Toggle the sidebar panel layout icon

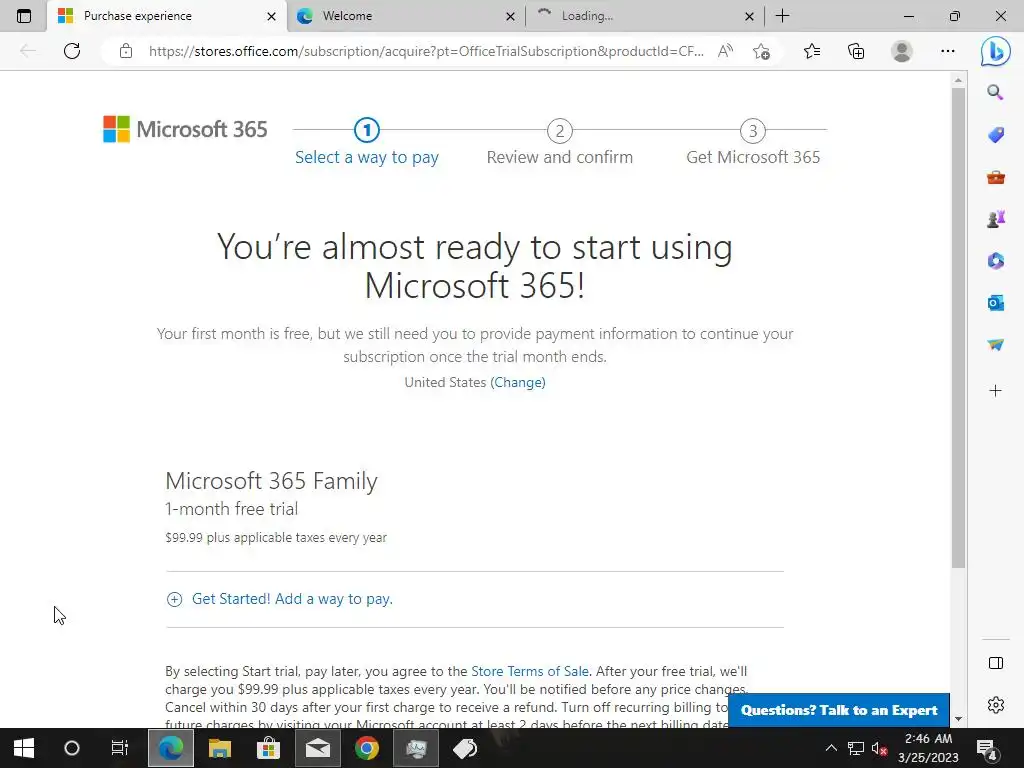[x=995, y=664]
